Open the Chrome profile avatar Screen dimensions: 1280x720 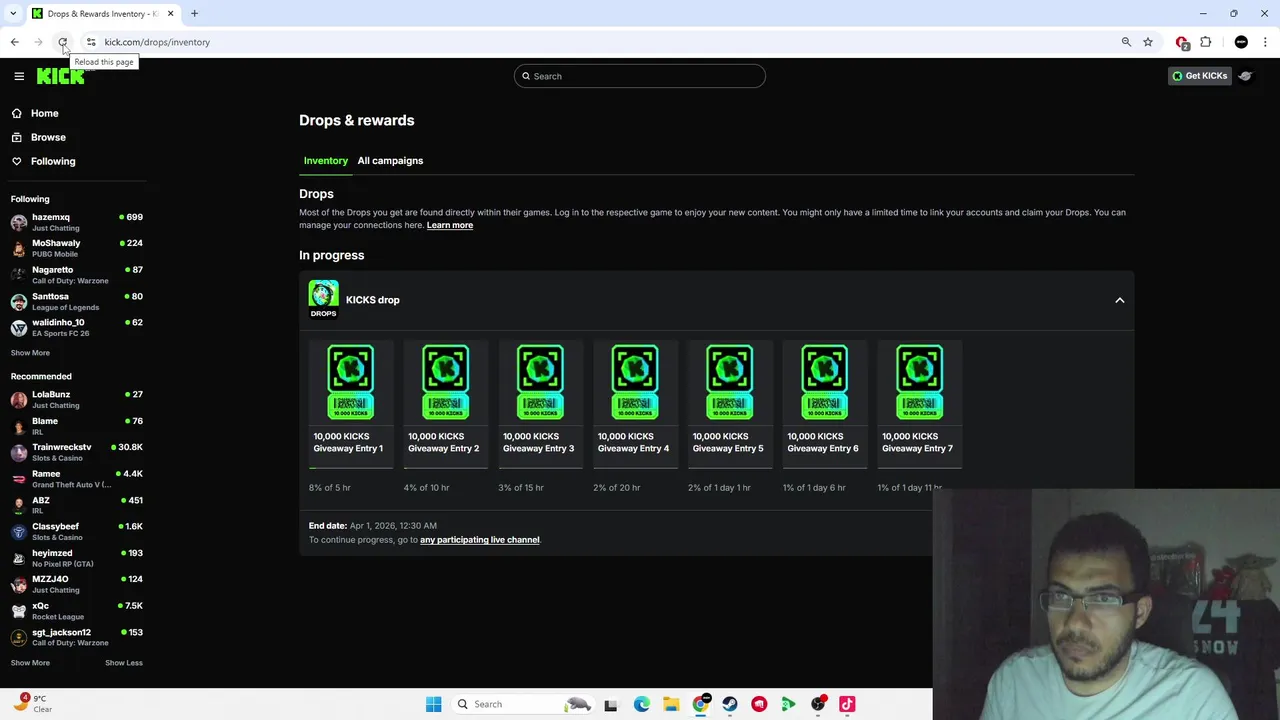coord(1241,42)
